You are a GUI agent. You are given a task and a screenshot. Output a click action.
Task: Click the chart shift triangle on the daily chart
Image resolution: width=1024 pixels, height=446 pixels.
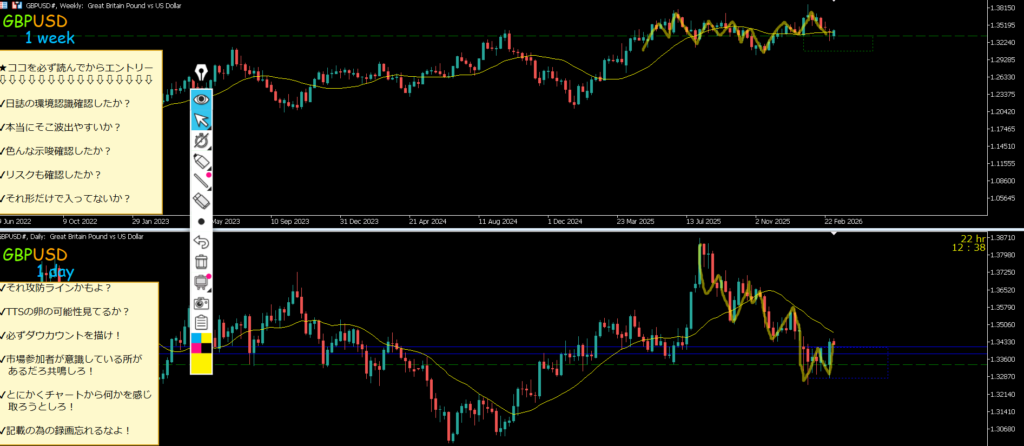coord(833,233)
